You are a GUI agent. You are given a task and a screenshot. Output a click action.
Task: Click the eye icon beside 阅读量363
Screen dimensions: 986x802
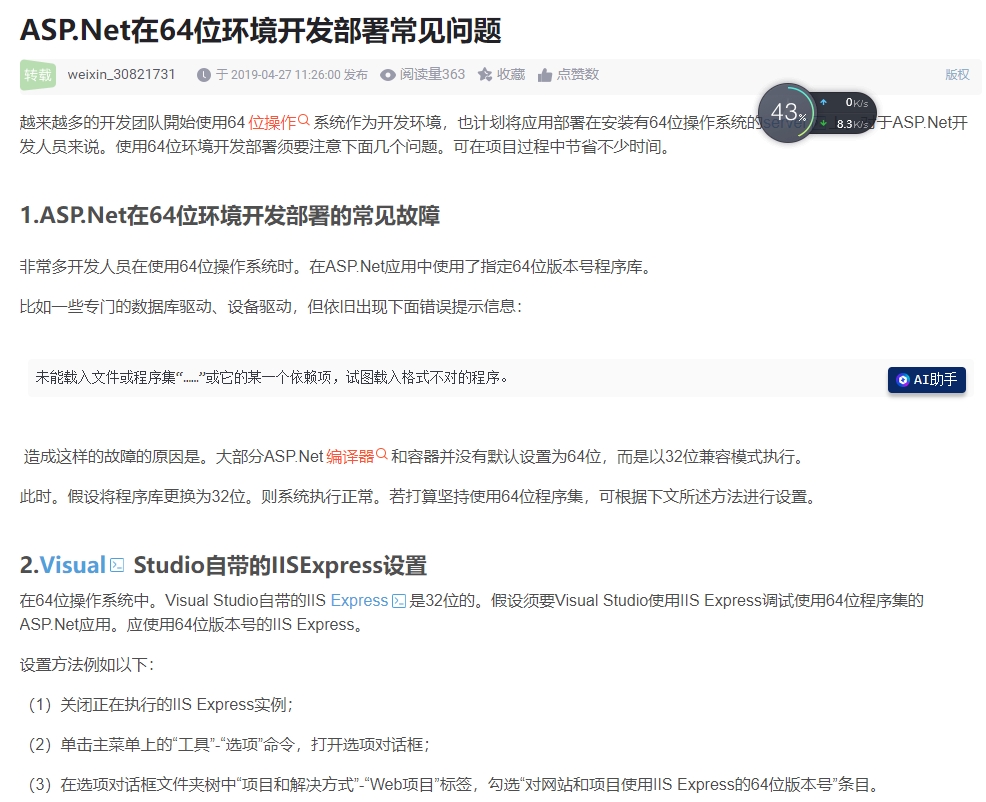coord(388,75)
